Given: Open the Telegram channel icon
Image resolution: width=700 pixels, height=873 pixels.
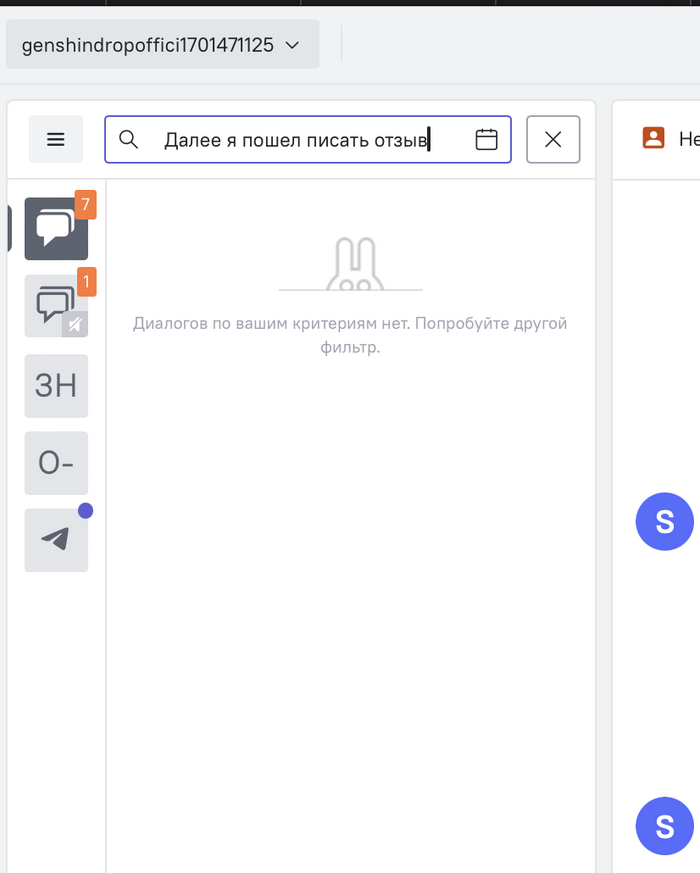Looking at the screenshot, I should (56, 540).
